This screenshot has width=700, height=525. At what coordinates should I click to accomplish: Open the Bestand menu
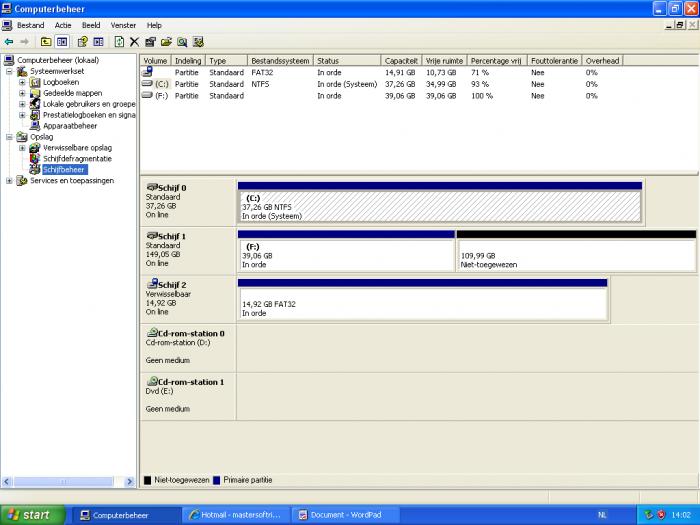point(30,25)
